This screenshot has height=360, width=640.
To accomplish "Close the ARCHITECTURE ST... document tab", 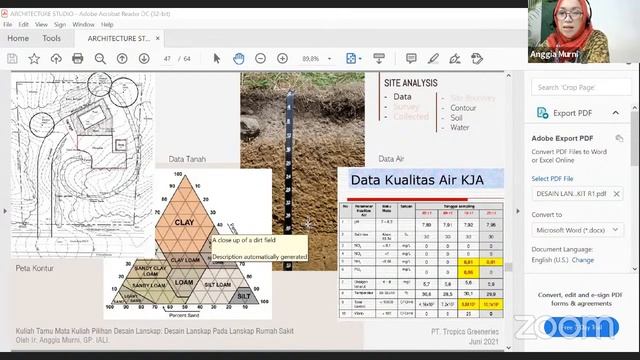I will [x=158, y=38].
